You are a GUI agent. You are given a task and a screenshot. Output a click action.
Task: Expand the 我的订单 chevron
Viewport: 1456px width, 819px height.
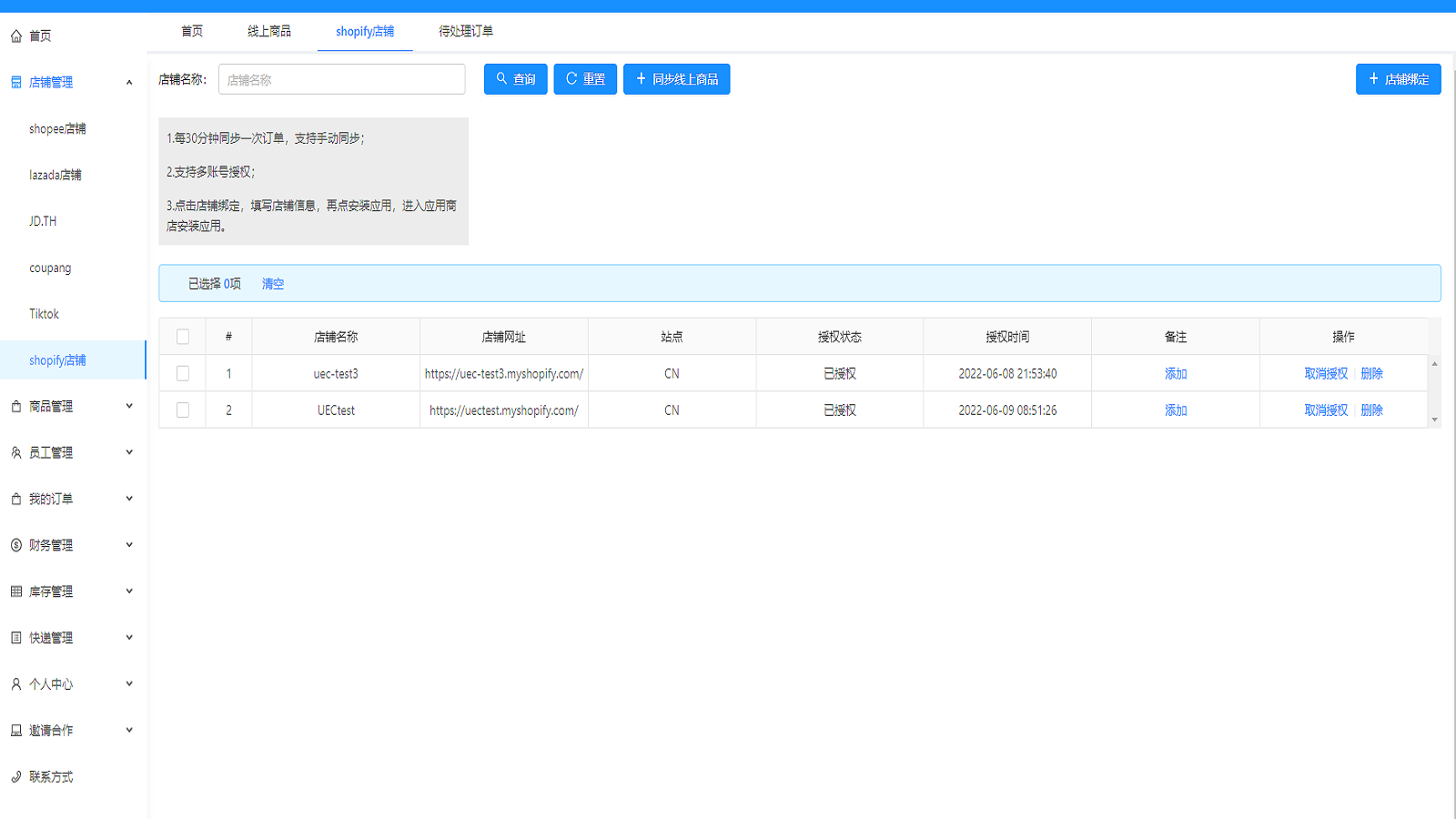pyautogui.click(x=129, y=499)
